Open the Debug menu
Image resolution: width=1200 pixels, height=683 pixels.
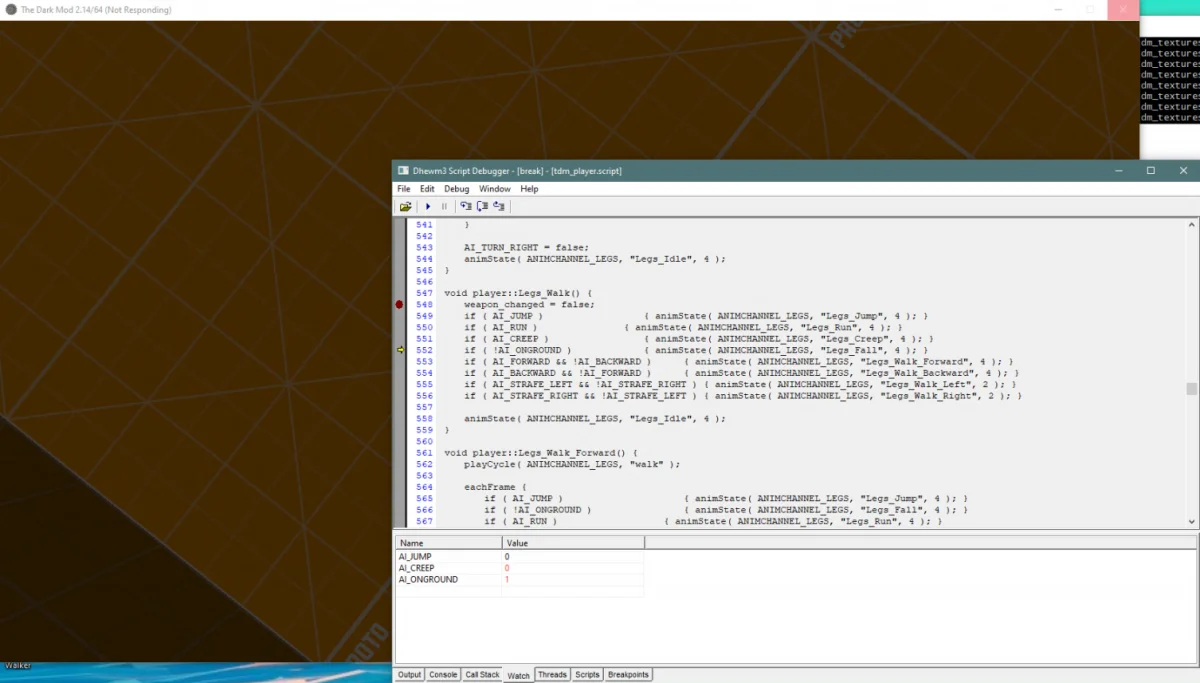tap(456, 189)
